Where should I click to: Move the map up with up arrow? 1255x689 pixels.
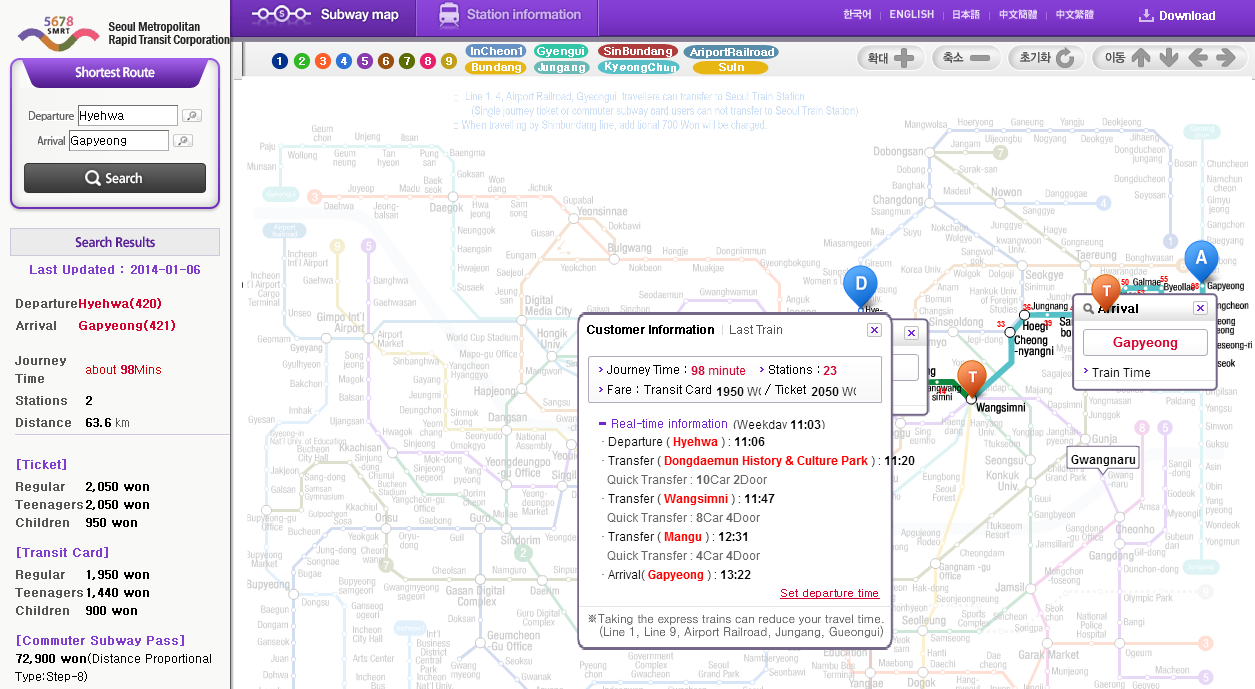click(1141, 58)
